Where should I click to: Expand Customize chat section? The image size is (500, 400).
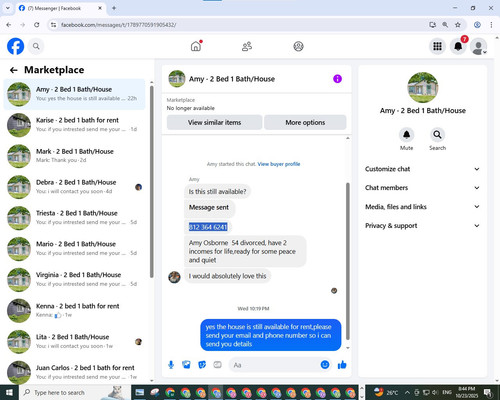(422, 169)
